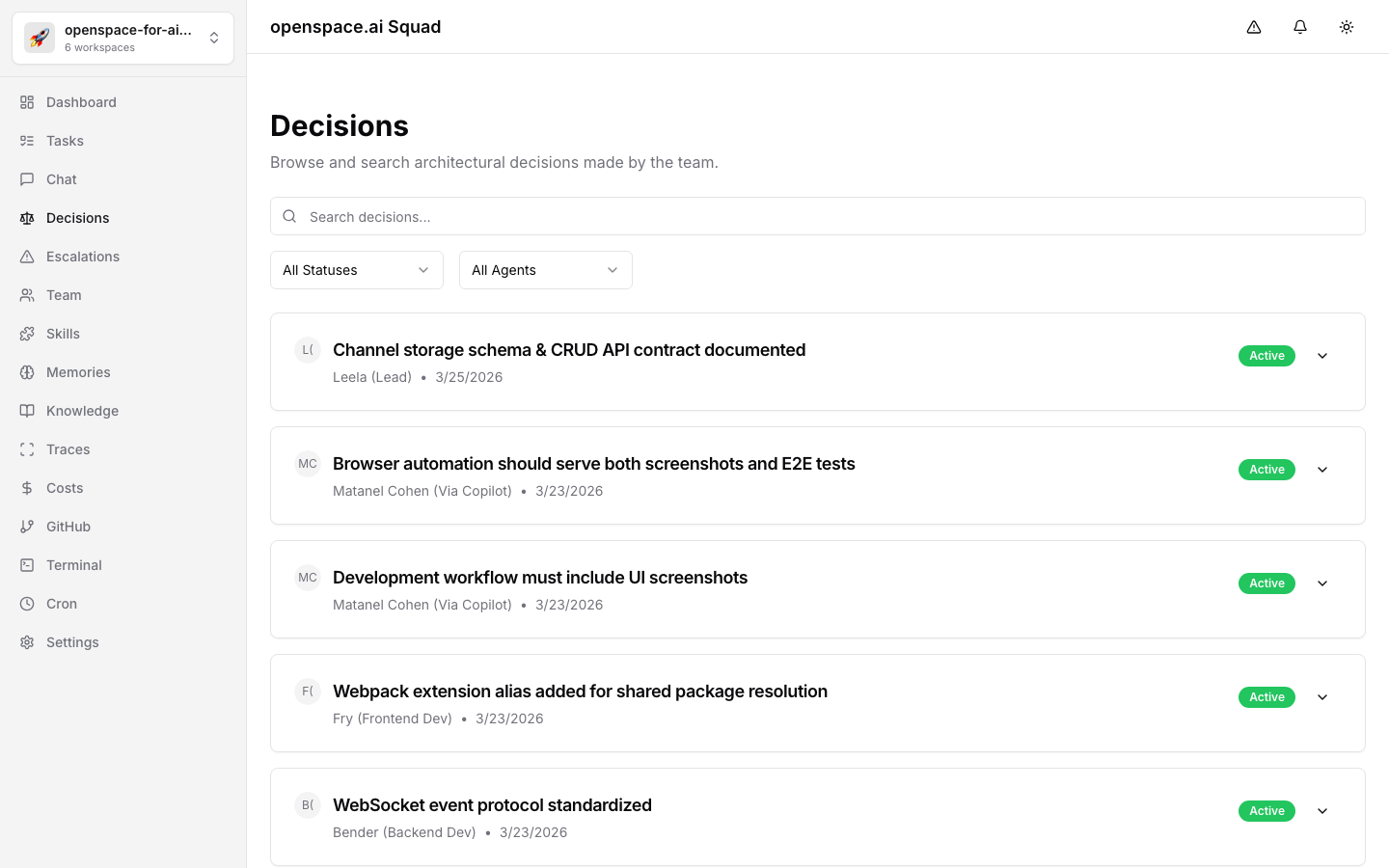The image size is (1389, 868).
Task: Select the Tasks icon in the sidebar
Action: (x=27, y=141)
